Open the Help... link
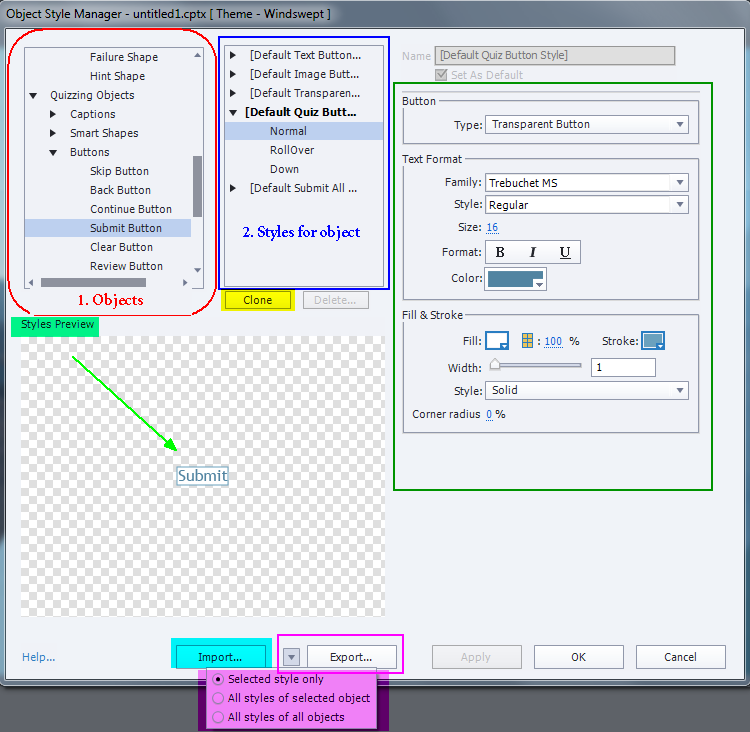 tap(38, 657)
